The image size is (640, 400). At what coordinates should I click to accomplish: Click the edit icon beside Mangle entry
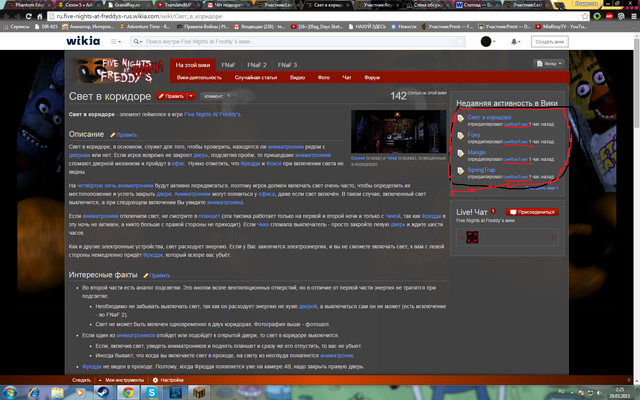click(461, 153)
